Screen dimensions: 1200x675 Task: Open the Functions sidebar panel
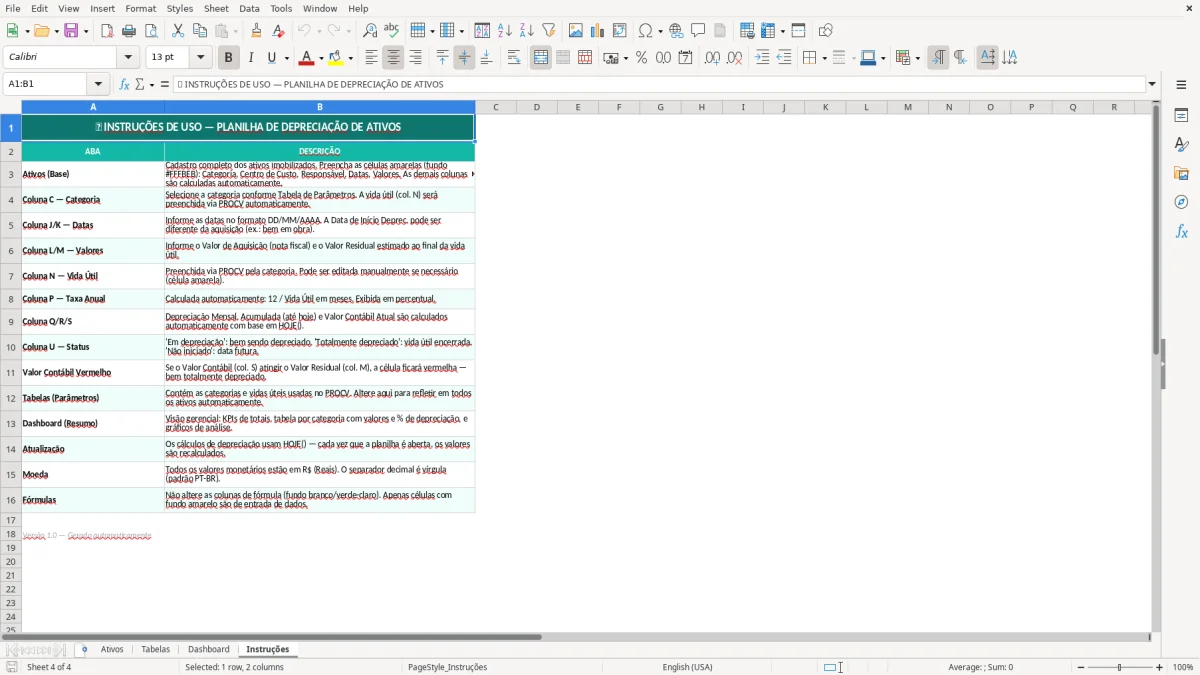(1182, 231)
